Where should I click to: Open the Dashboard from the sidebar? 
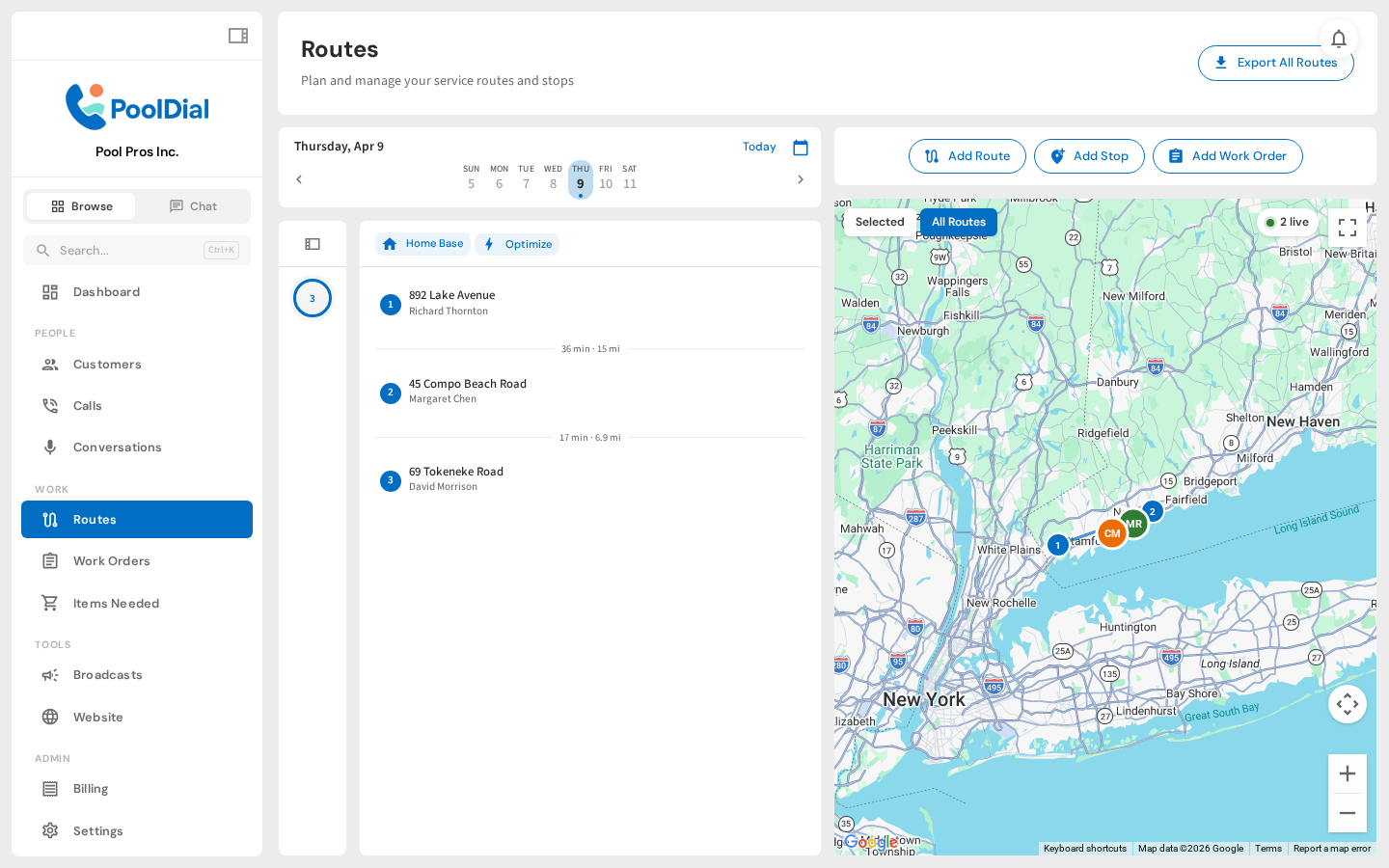[x=106, y=291]
